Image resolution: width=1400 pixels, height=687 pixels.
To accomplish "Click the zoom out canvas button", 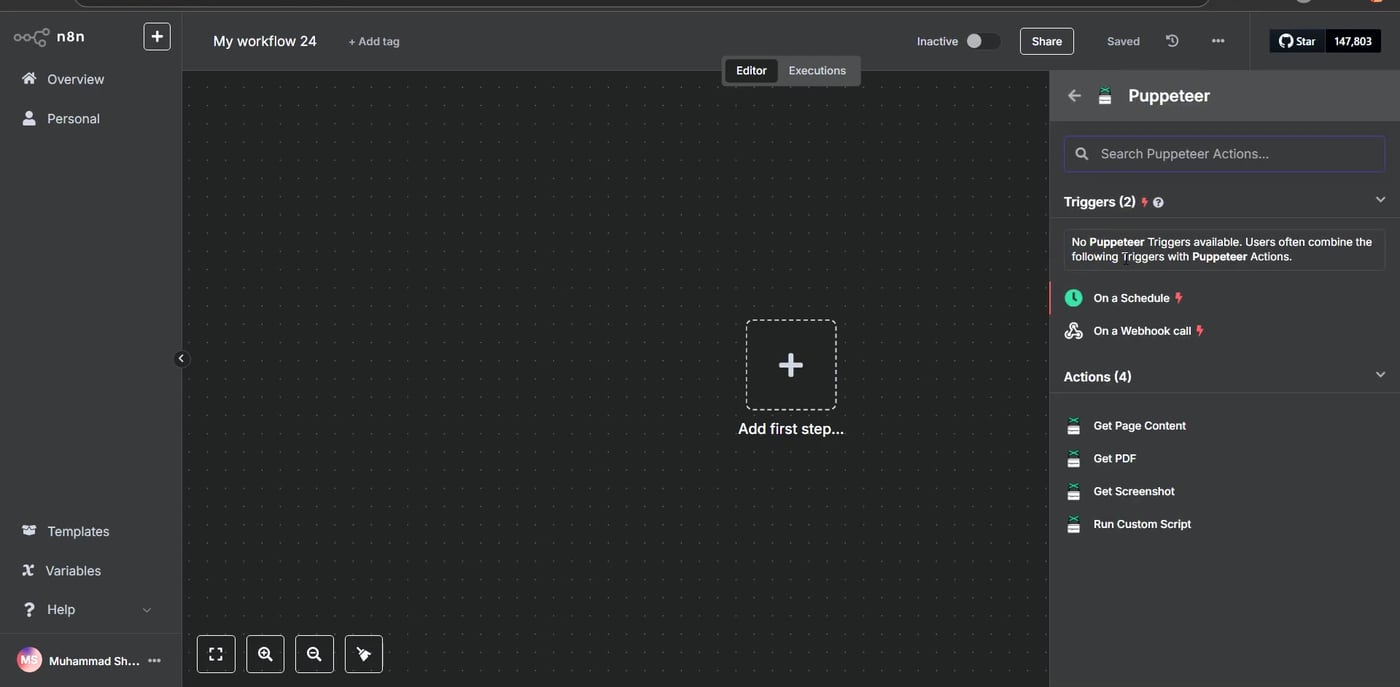I will (x=314, y=654).
